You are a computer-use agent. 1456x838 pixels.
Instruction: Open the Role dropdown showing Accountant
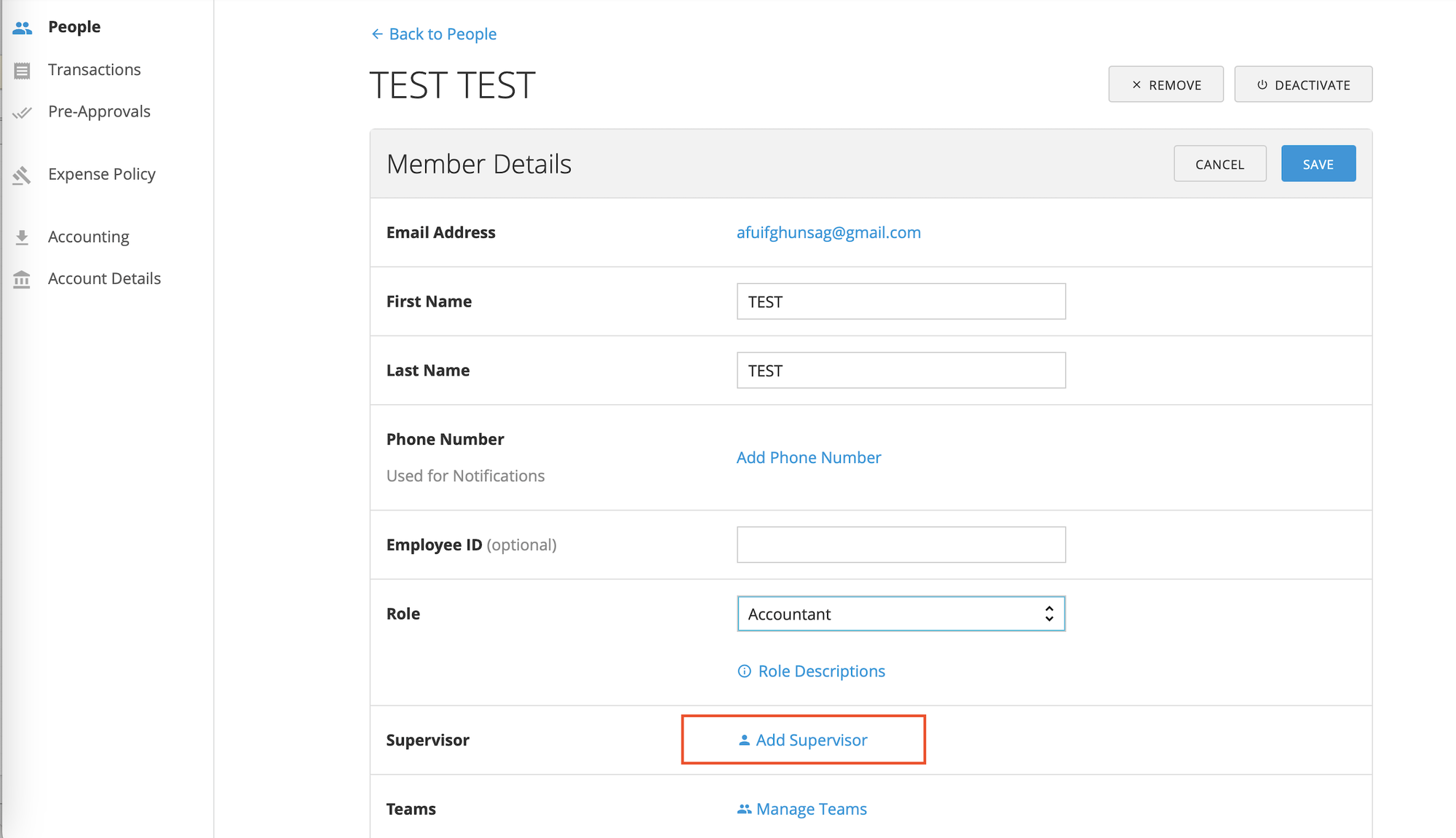click(x=901, y=614)
